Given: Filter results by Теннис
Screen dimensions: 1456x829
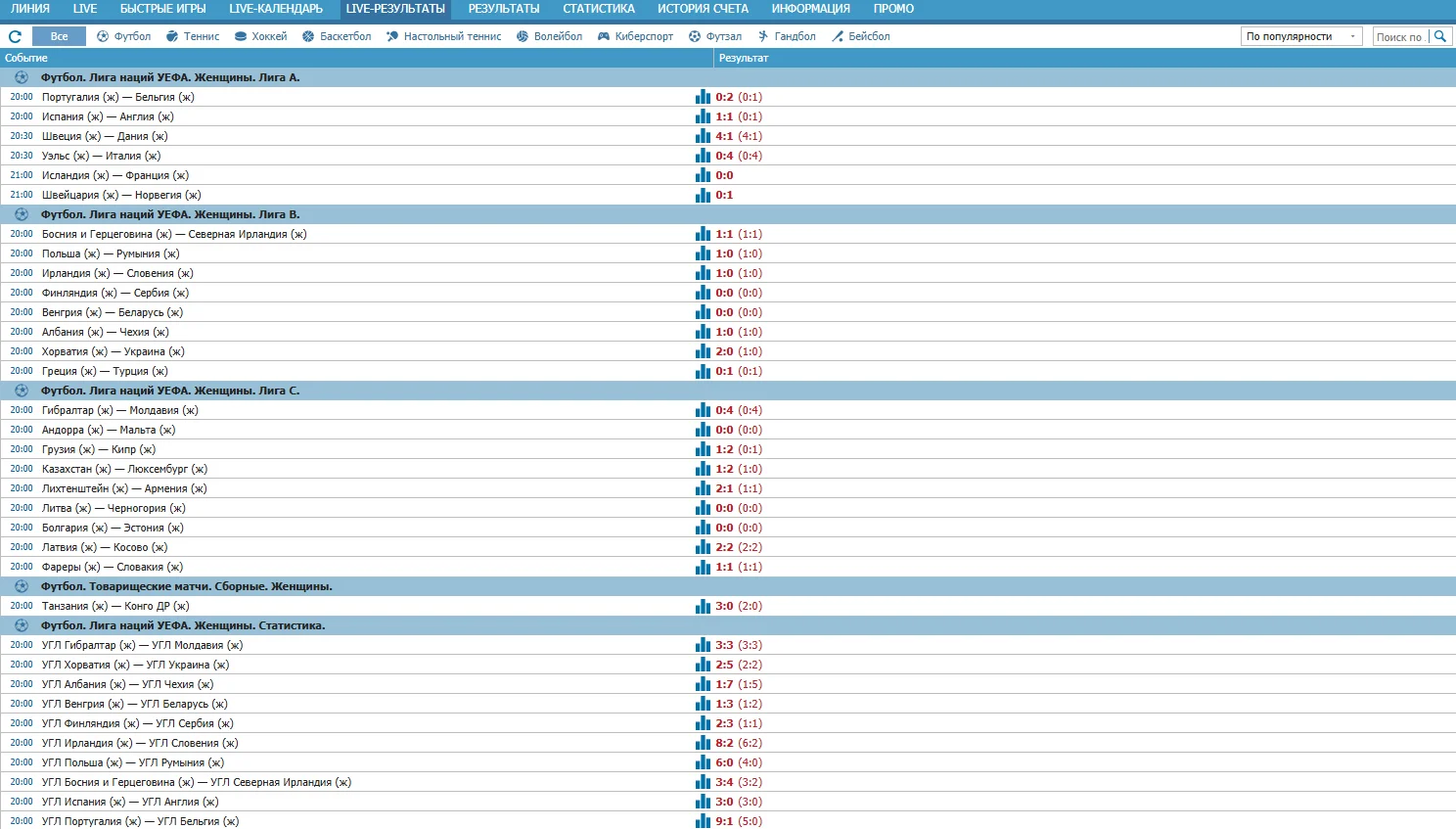Looking at the screenshot, I should [x=193, y=36].
